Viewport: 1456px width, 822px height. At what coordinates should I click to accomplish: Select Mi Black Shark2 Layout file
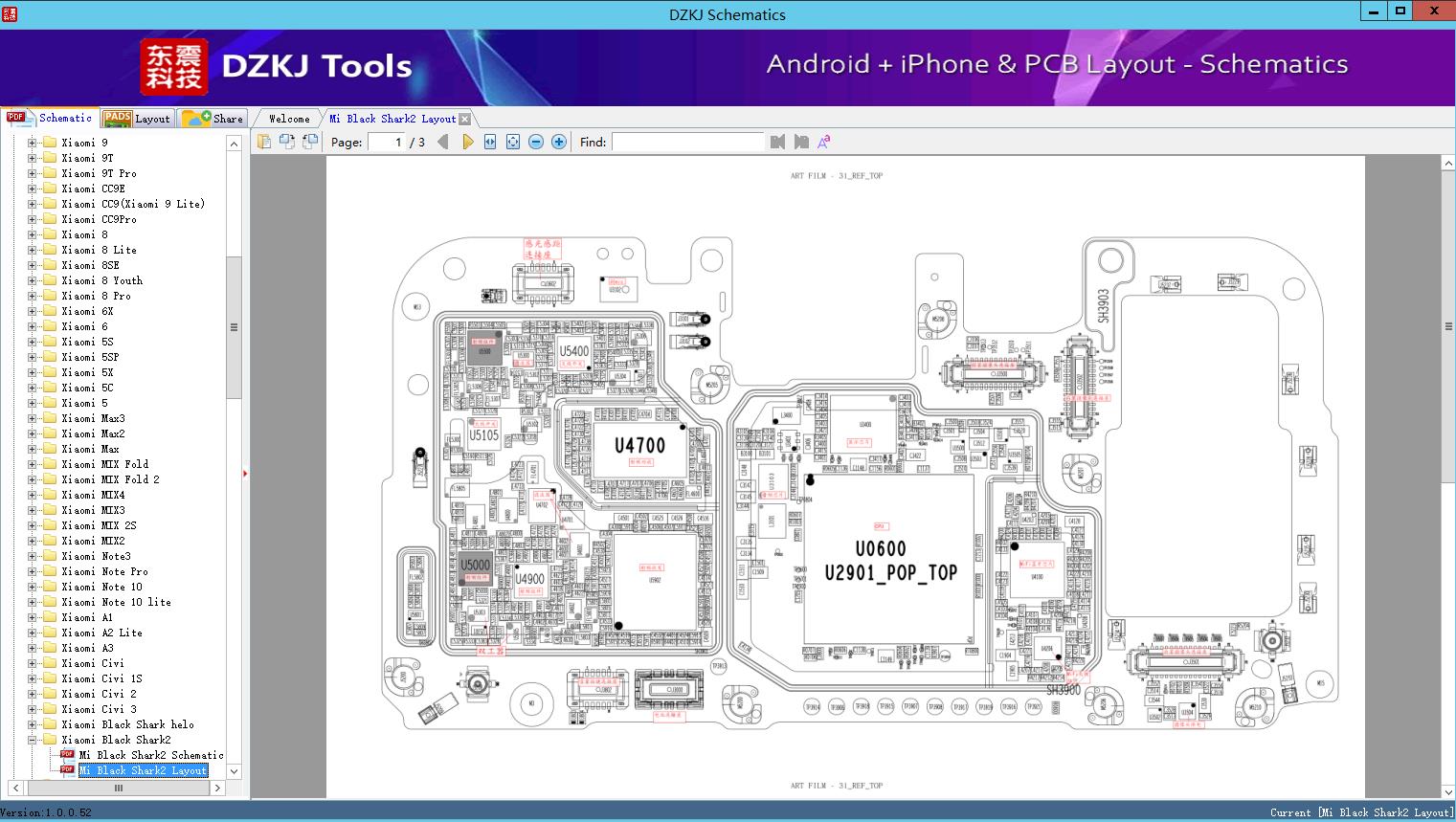144,770
